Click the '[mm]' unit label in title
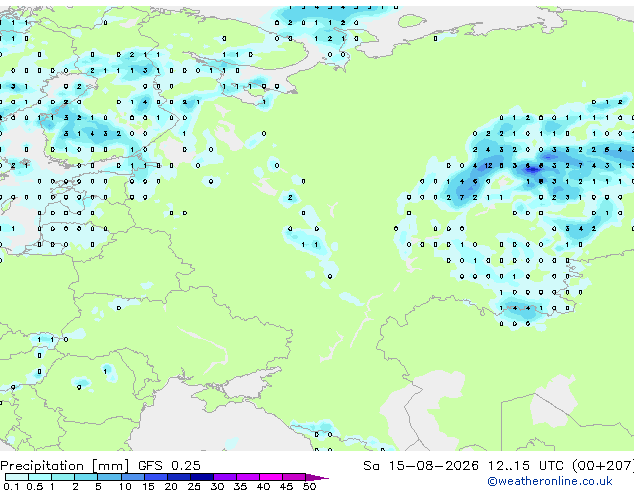This screenshot has width=634, height=490. tap(110, 466)
